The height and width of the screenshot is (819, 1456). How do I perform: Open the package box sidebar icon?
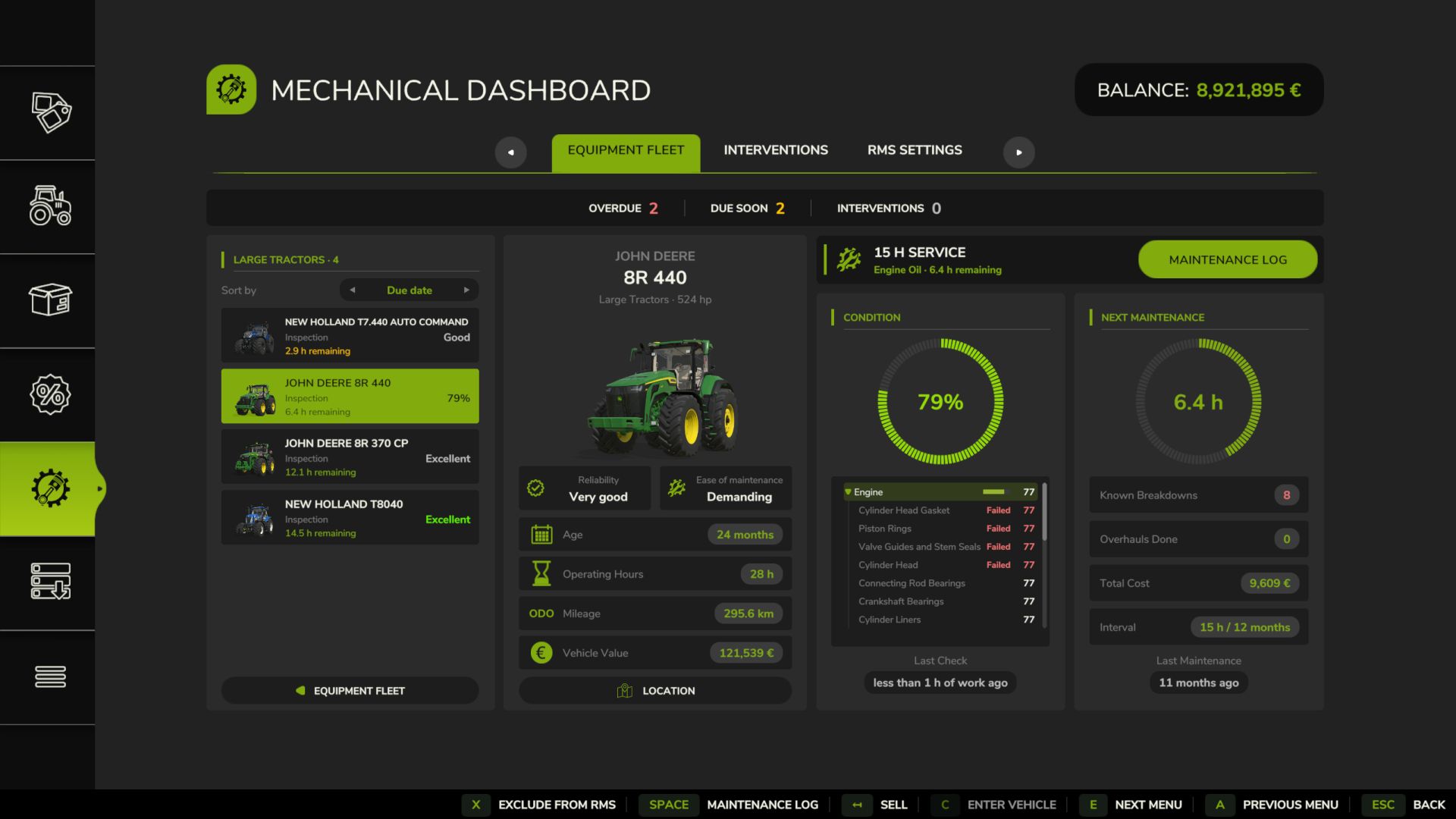click(51, 300)
